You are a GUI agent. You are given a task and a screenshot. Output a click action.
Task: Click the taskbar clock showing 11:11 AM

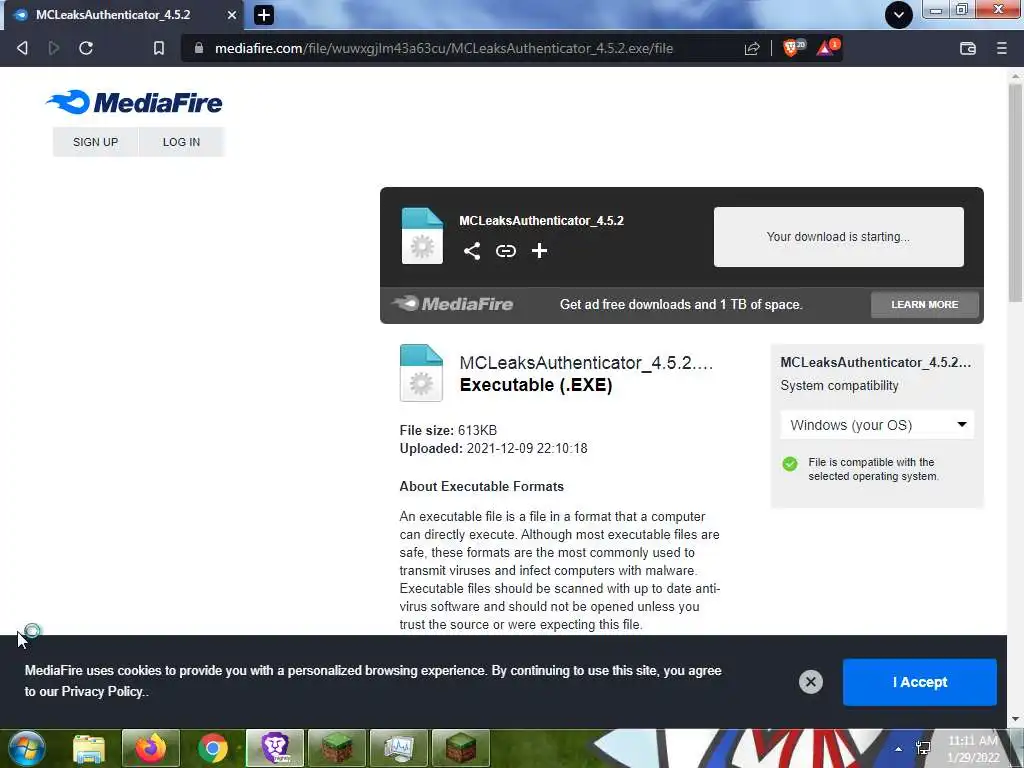[x=973, y=749]
